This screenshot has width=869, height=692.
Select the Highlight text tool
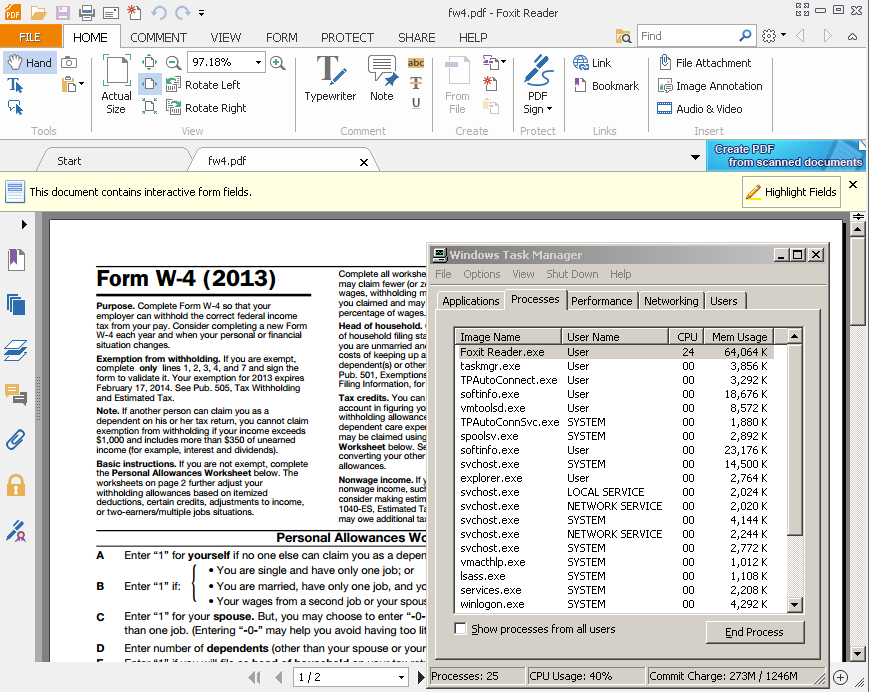[x=416, y=63]
